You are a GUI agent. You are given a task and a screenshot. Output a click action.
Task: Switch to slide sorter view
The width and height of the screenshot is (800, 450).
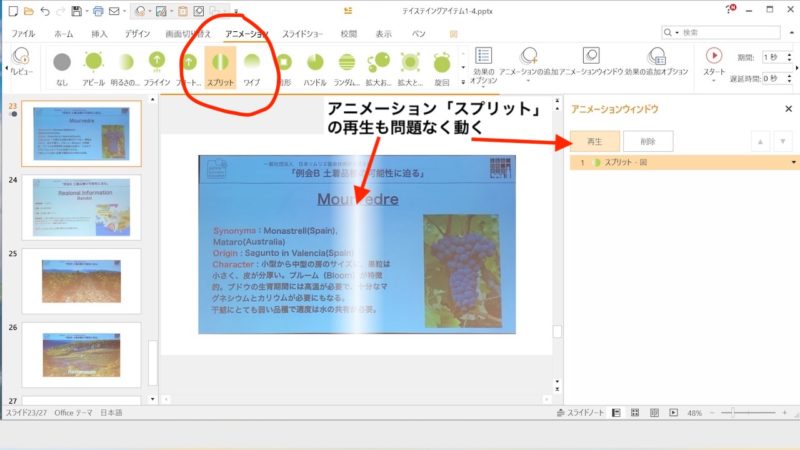tap(634, 413)
